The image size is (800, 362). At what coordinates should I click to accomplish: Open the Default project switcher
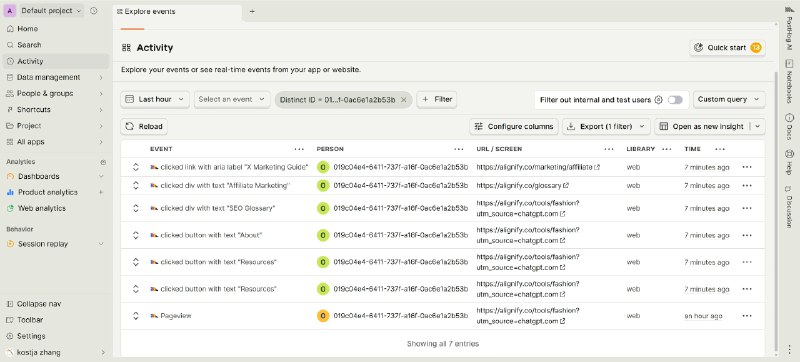click(51, 11)
